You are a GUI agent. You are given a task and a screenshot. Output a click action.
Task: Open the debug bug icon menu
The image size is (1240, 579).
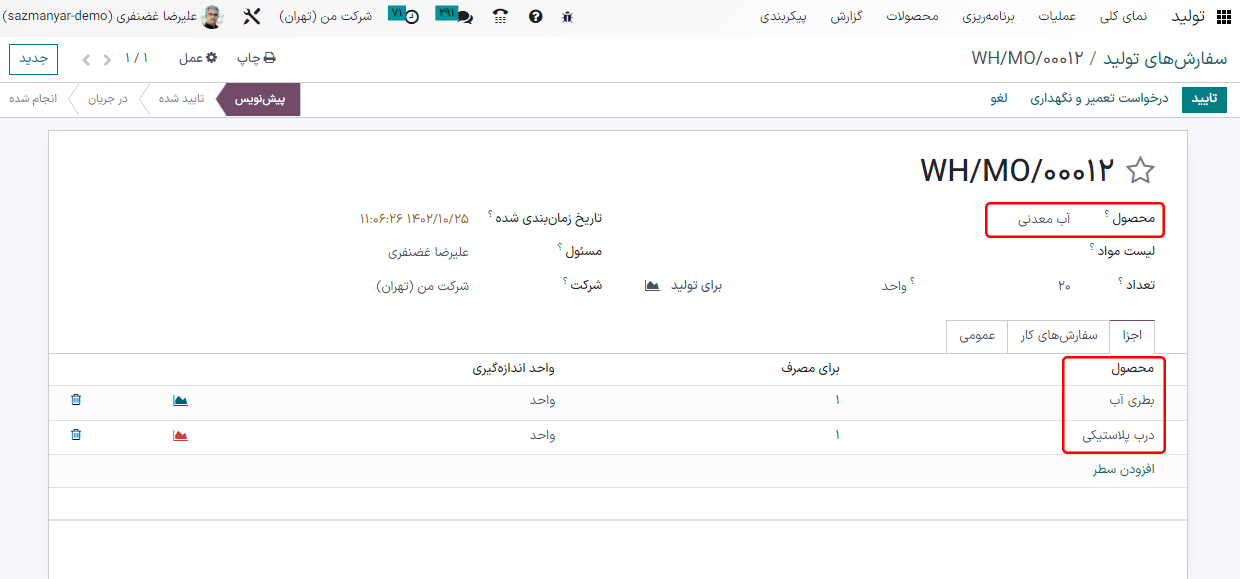coord(568,17)
